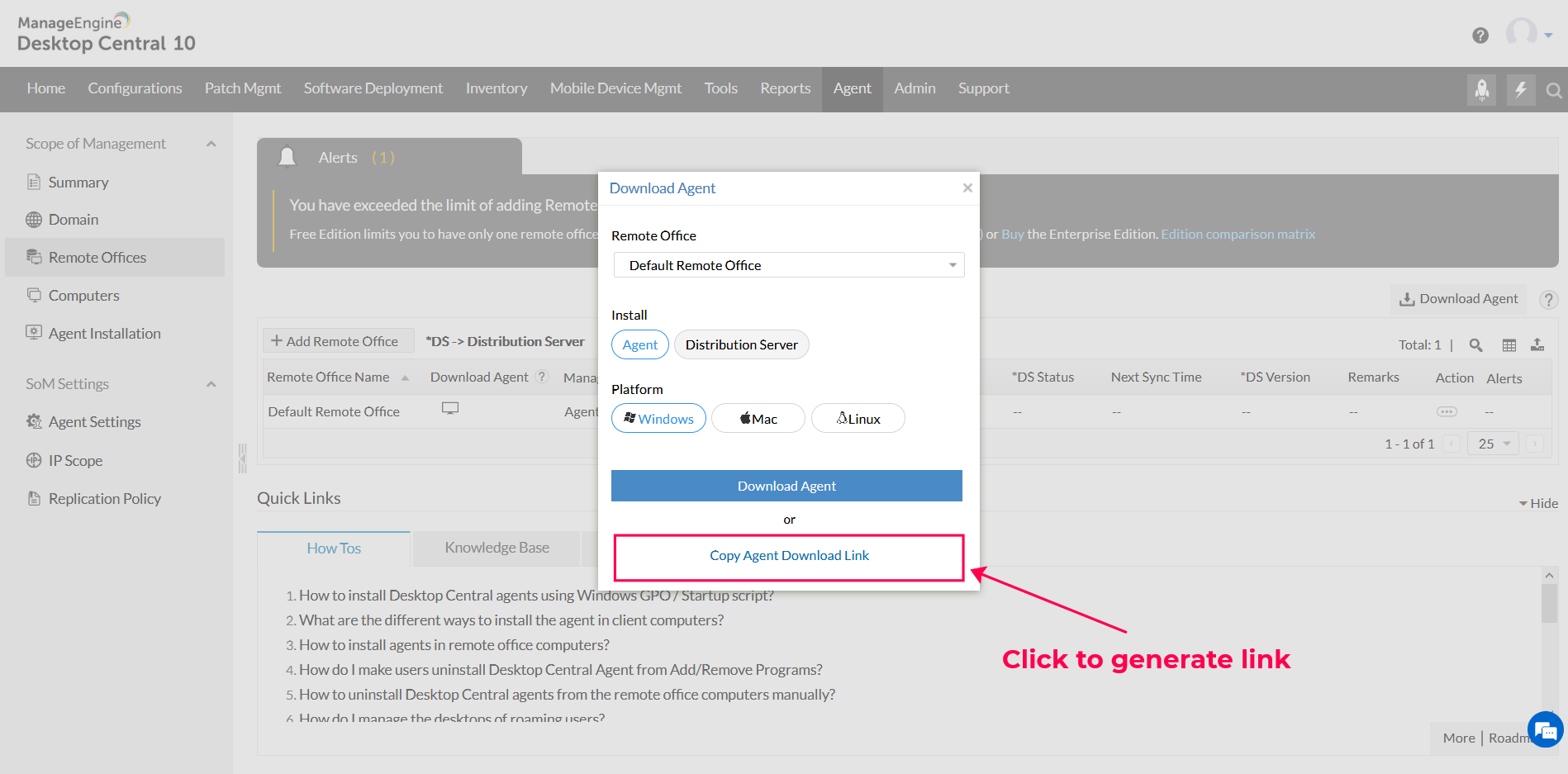Click the Computers sidebar icon
The height and width of the screenshot is (774, 1568).
[34, 295]
